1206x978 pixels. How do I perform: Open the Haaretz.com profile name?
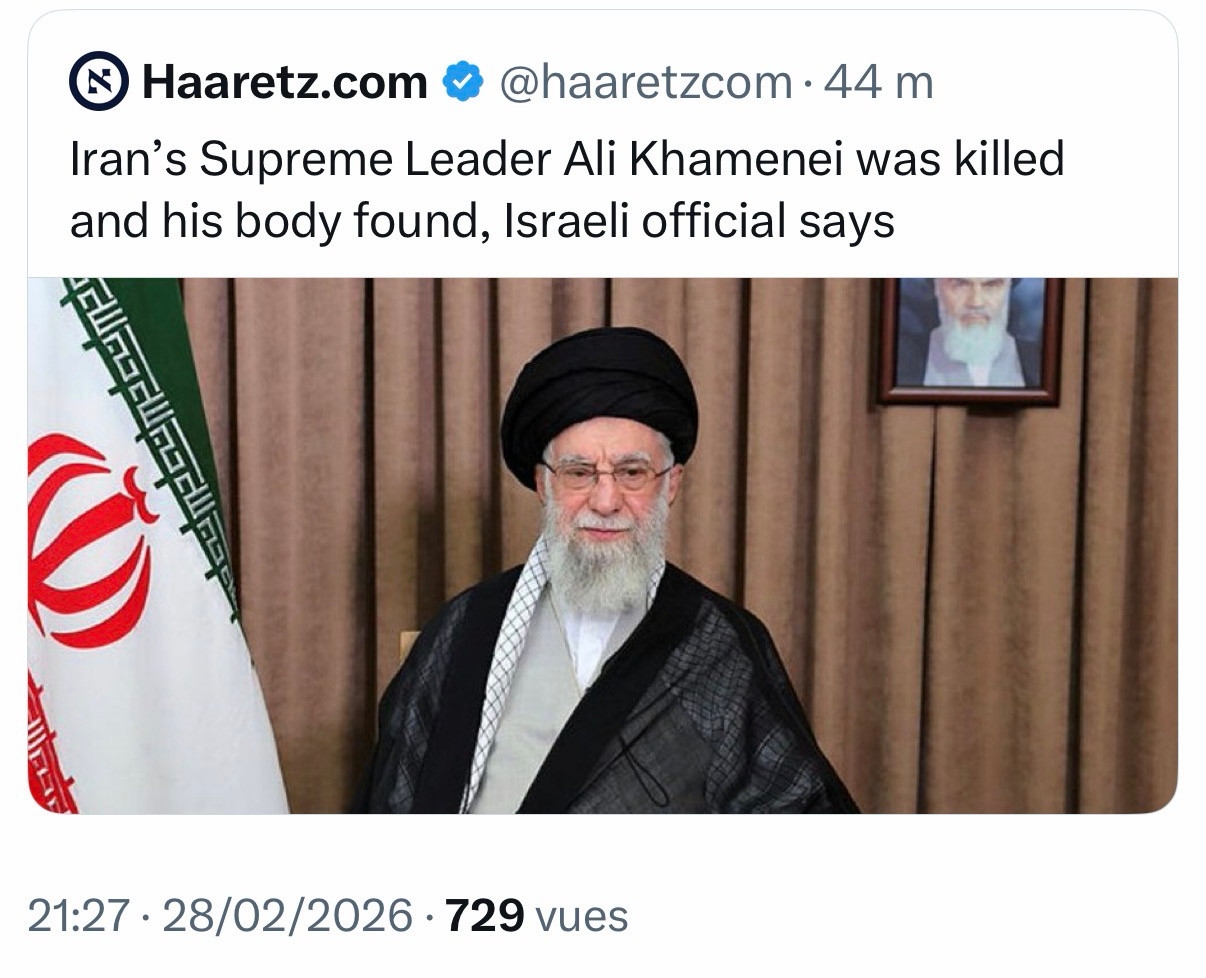(285, 81)
